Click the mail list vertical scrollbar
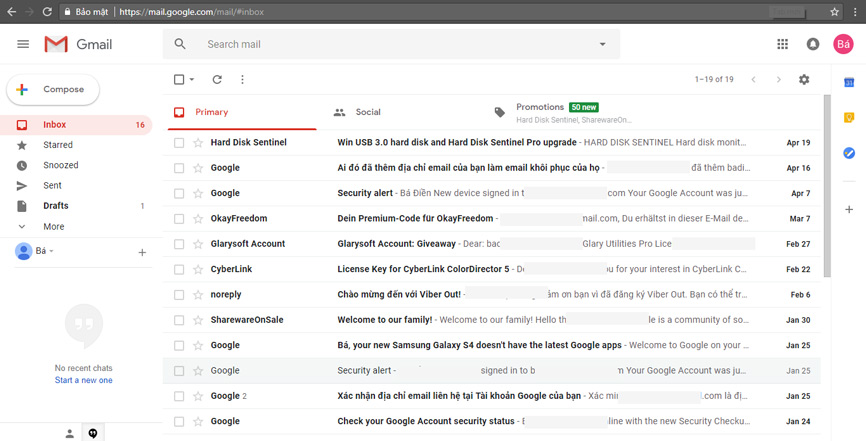The width and height of the screenshot is (866, 441). (x=827, y=186)
